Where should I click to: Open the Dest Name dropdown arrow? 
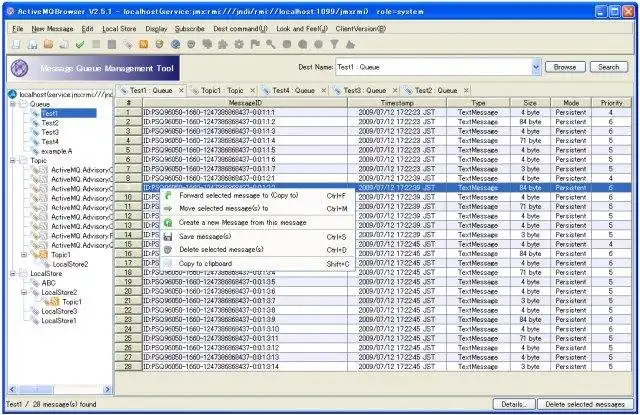point(536,67)
